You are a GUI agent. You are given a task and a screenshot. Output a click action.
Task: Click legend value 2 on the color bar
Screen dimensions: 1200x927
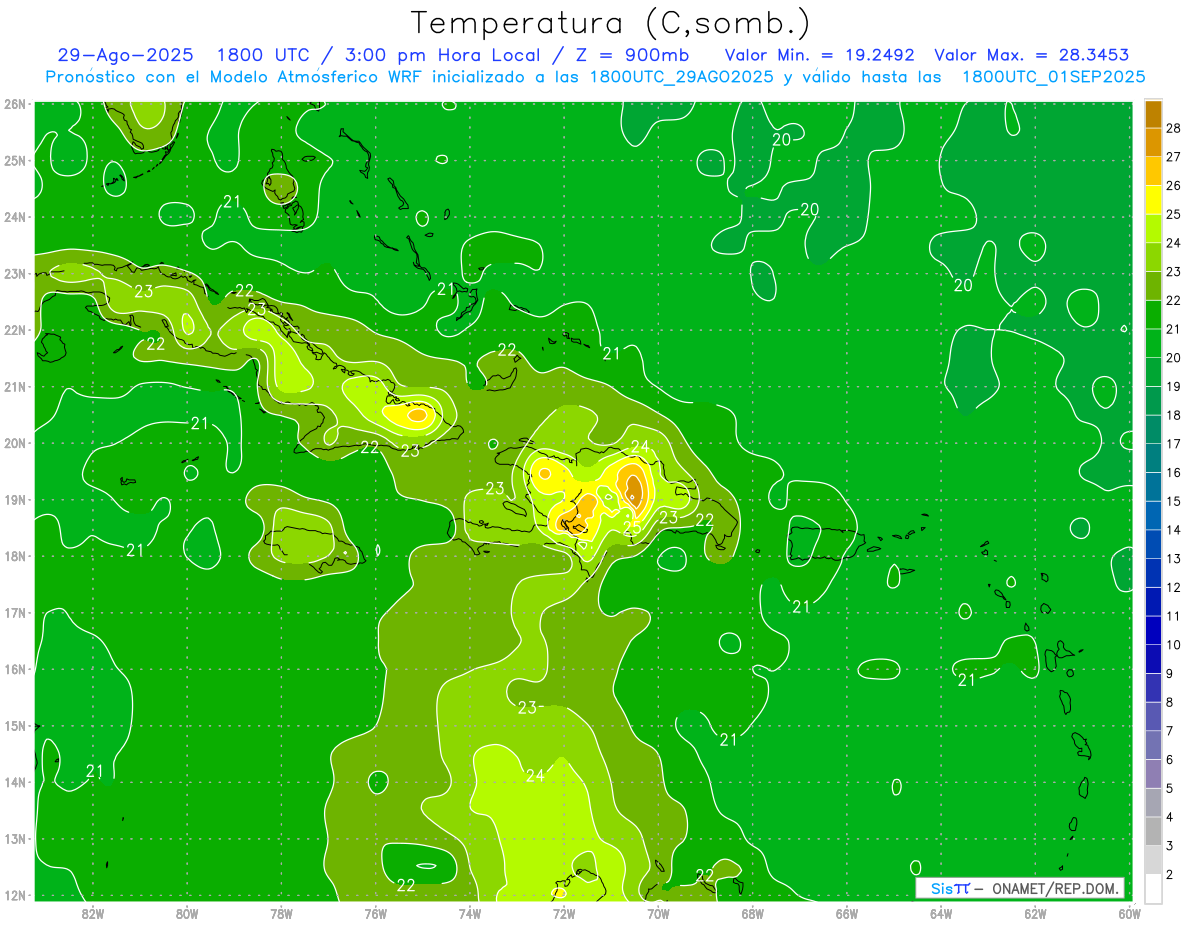point(1171,875)
